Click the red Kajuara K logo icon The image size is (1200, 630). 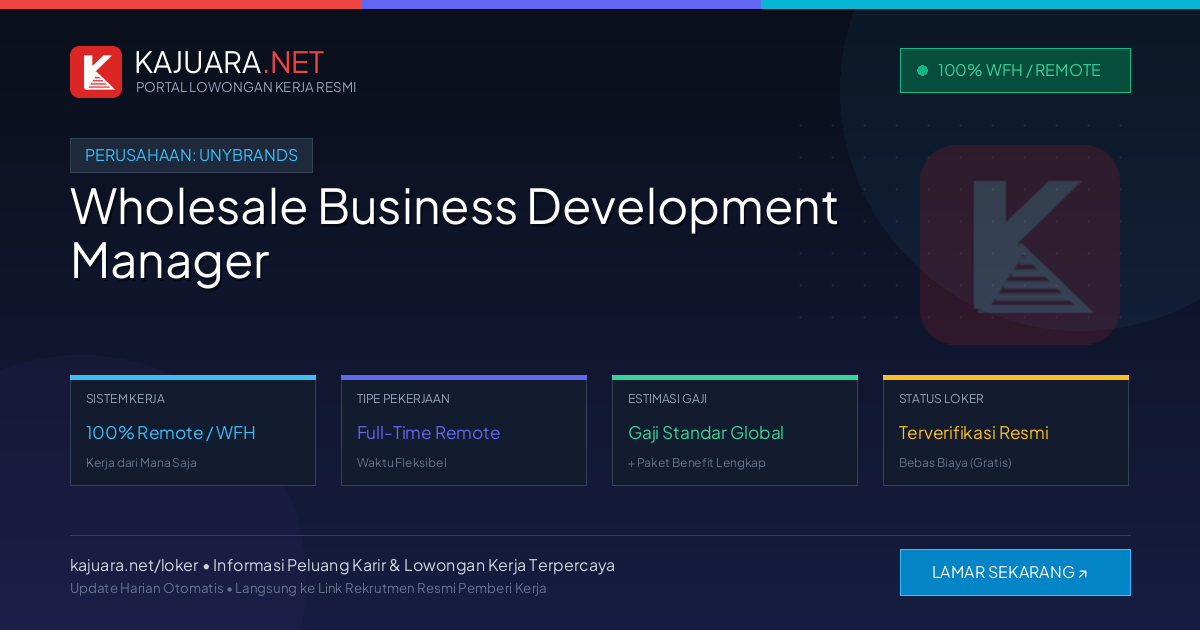(x=96, y=72)
